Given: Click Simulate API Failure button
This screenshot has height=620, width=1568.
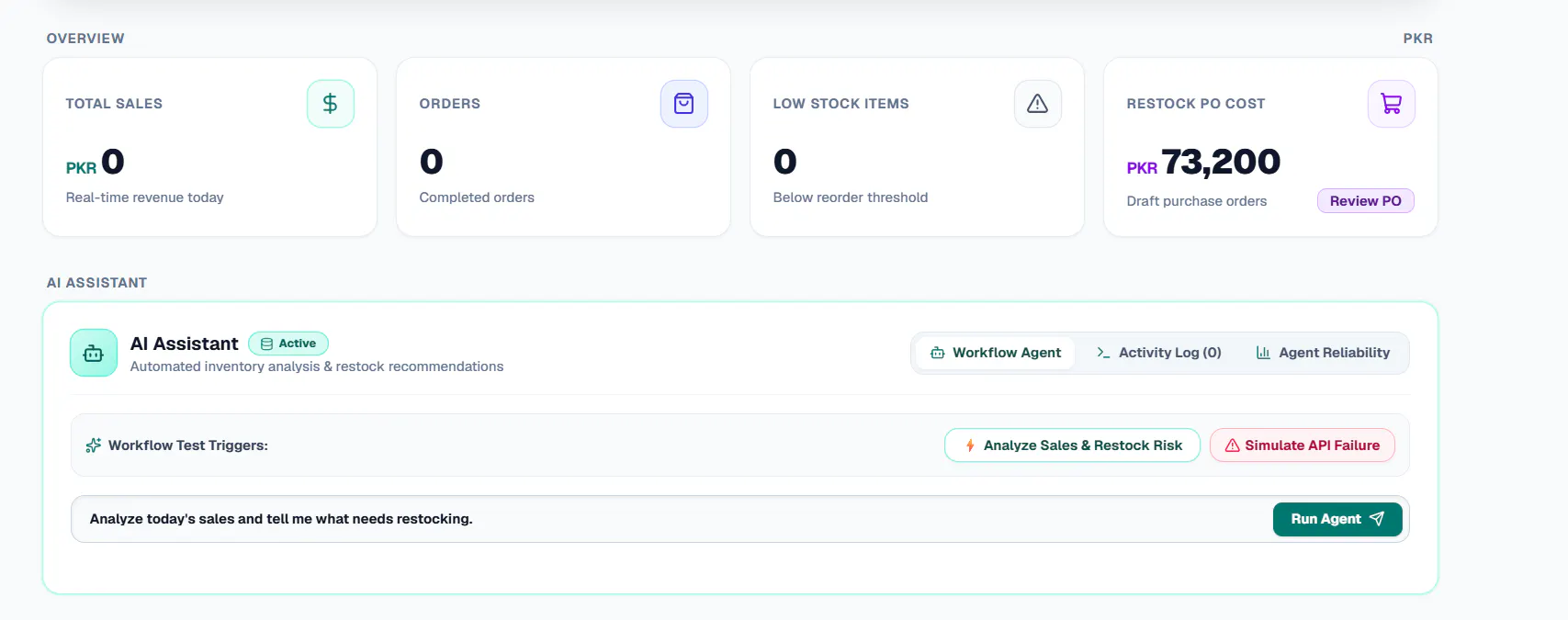Looking at the screenshot, I should pos(1303,445).
